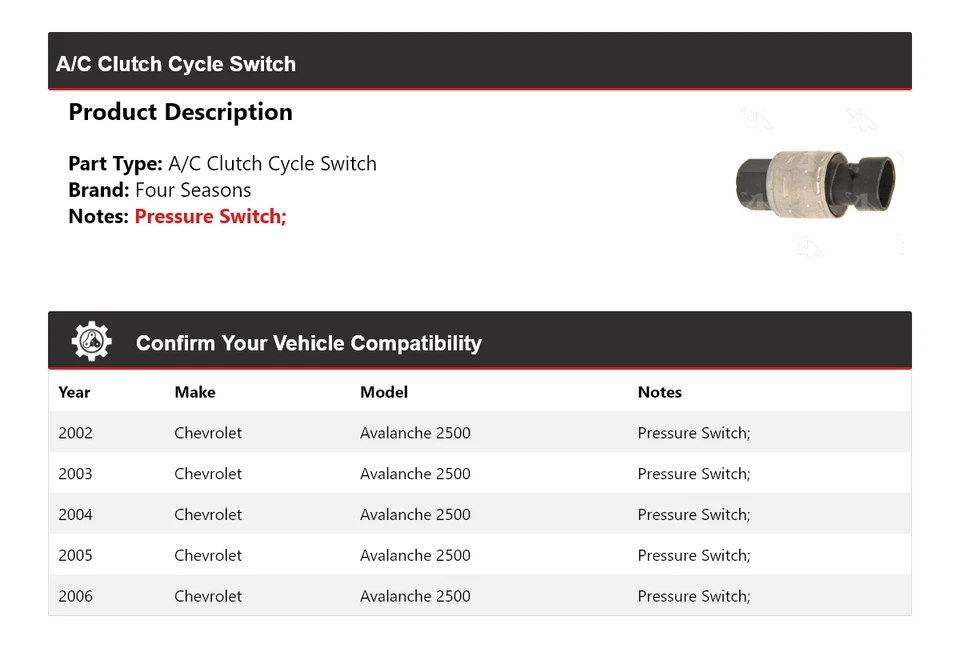This screenshot has height=648, width=960.
Task: Select the A/C Clutch Cycle Switch header
Action: [176, 64]
